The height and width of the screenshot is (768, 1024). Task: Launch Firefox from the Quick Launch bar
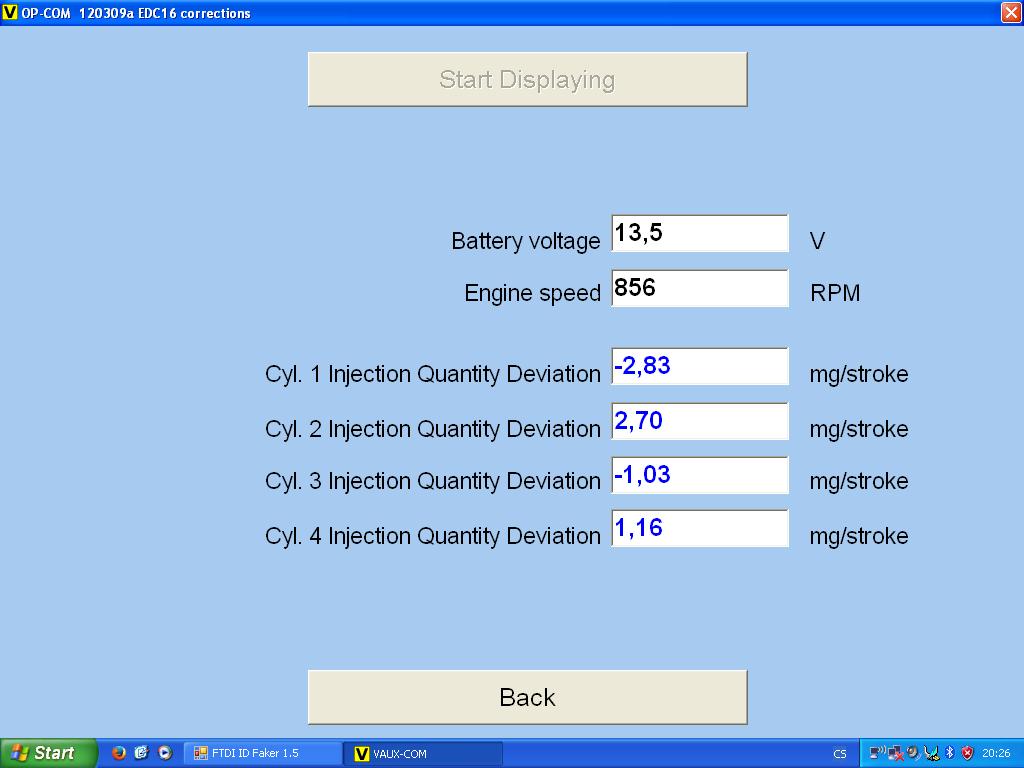[119, 753]
